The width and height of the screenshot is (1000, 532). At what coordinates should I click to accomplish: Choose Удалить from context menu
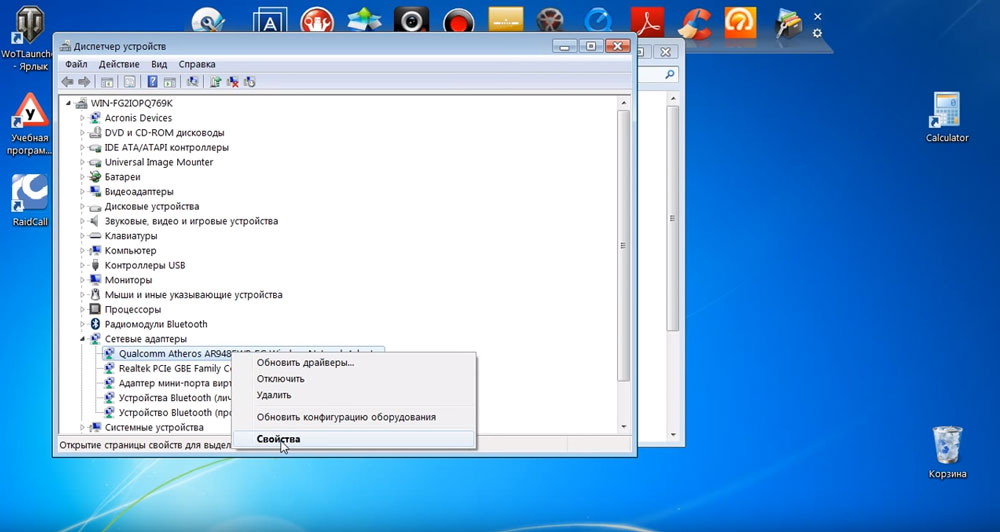pyautogui.click(x=353, y=395)
